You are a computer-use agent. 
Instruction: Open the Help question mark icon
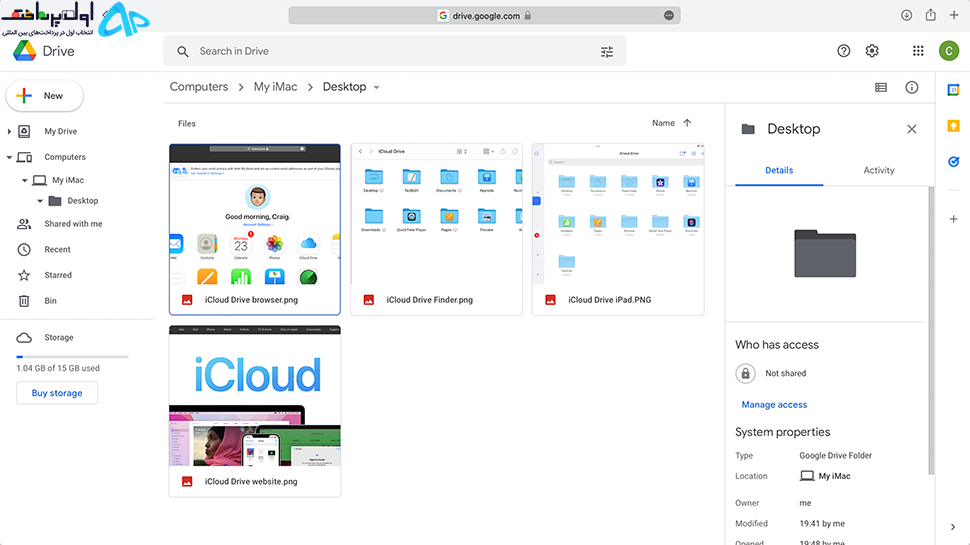pos(844,51)
